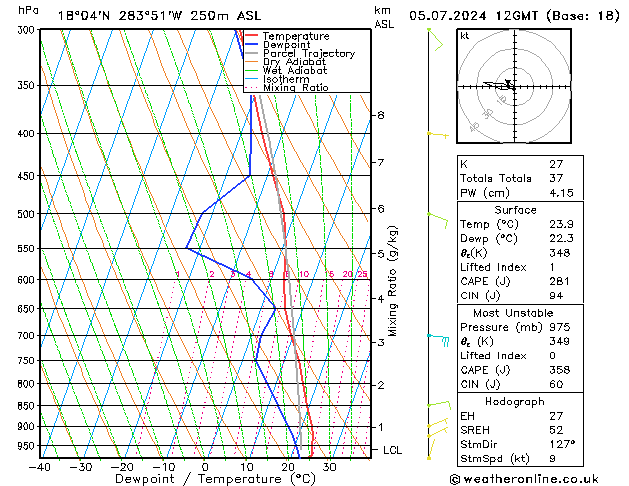
Task: Click the '300' hPa pressure label
Action: [x=28, y=30]
